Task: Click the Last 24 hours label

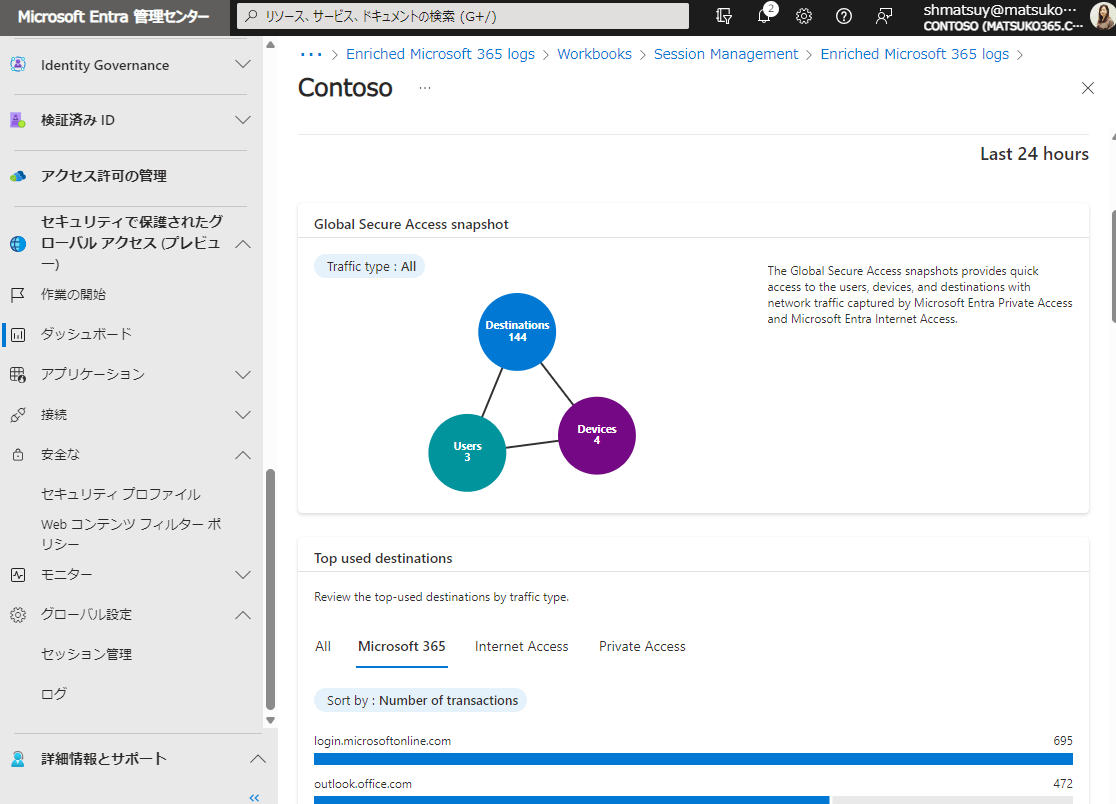Action: (x=1034, y=154)
